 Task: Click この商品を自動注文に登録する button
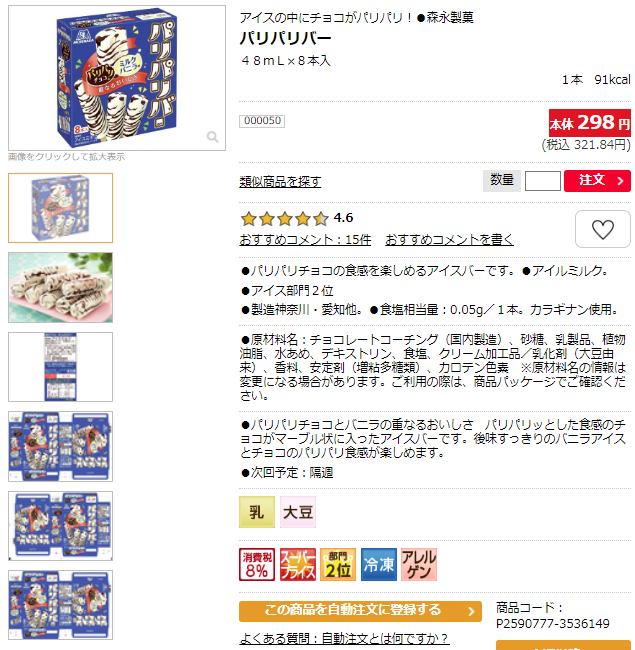coord(360,611)
